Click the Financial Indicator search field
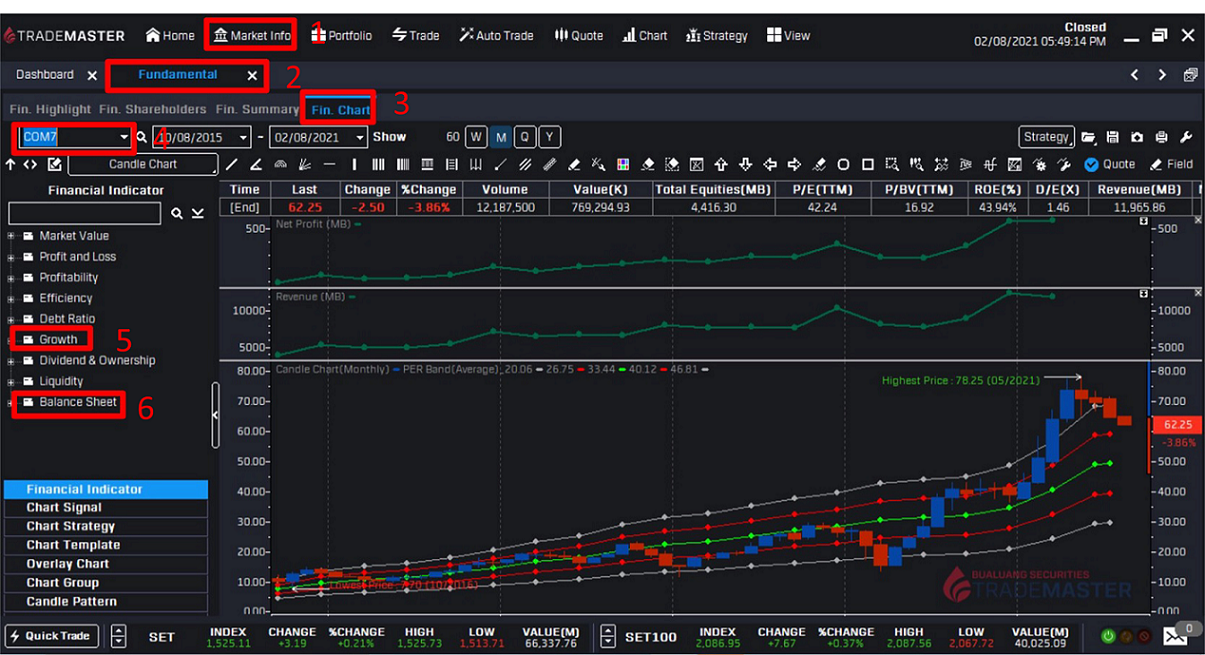This screenshot has width=1205, height=655. point(84,213)
